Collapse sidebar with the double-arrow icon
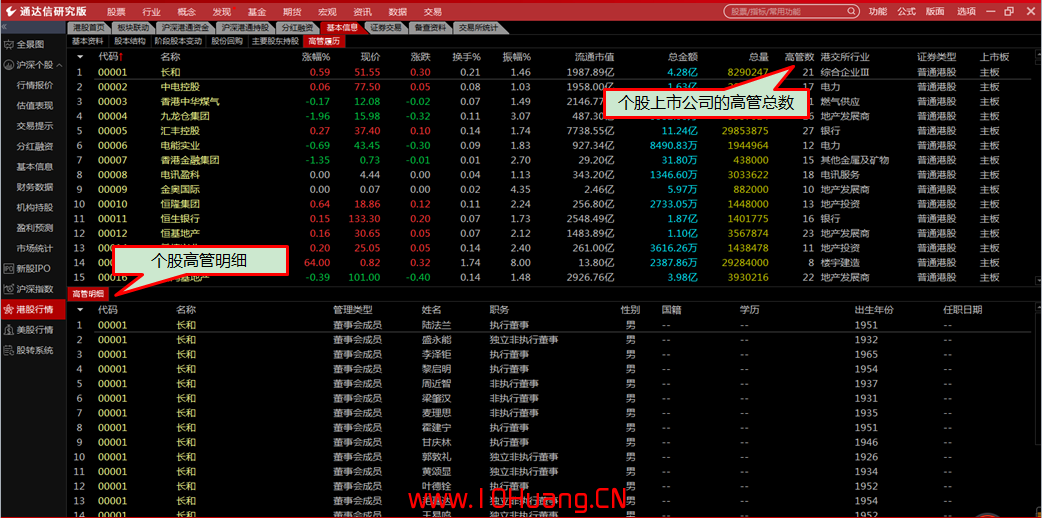This screenshot has height=518, width=1042. (x=4, y=27)
